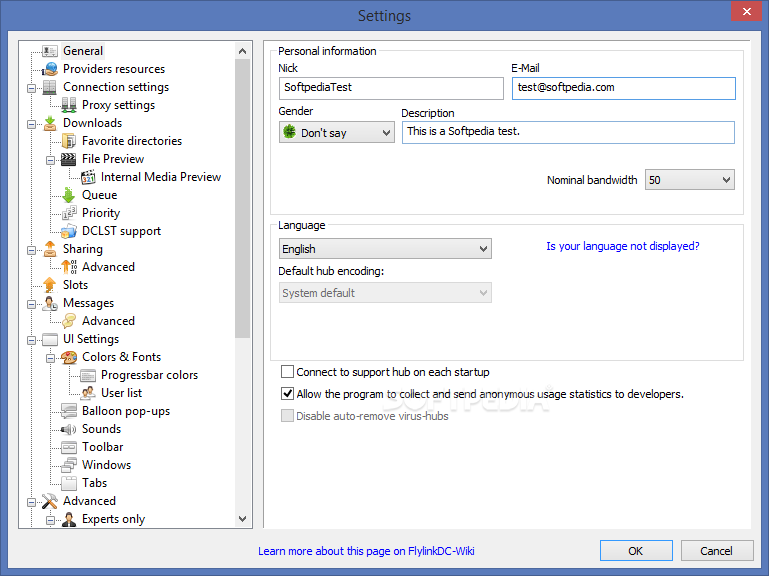
Task: Click the Providers resources globe icon
Action: click(x=50, y=69)
